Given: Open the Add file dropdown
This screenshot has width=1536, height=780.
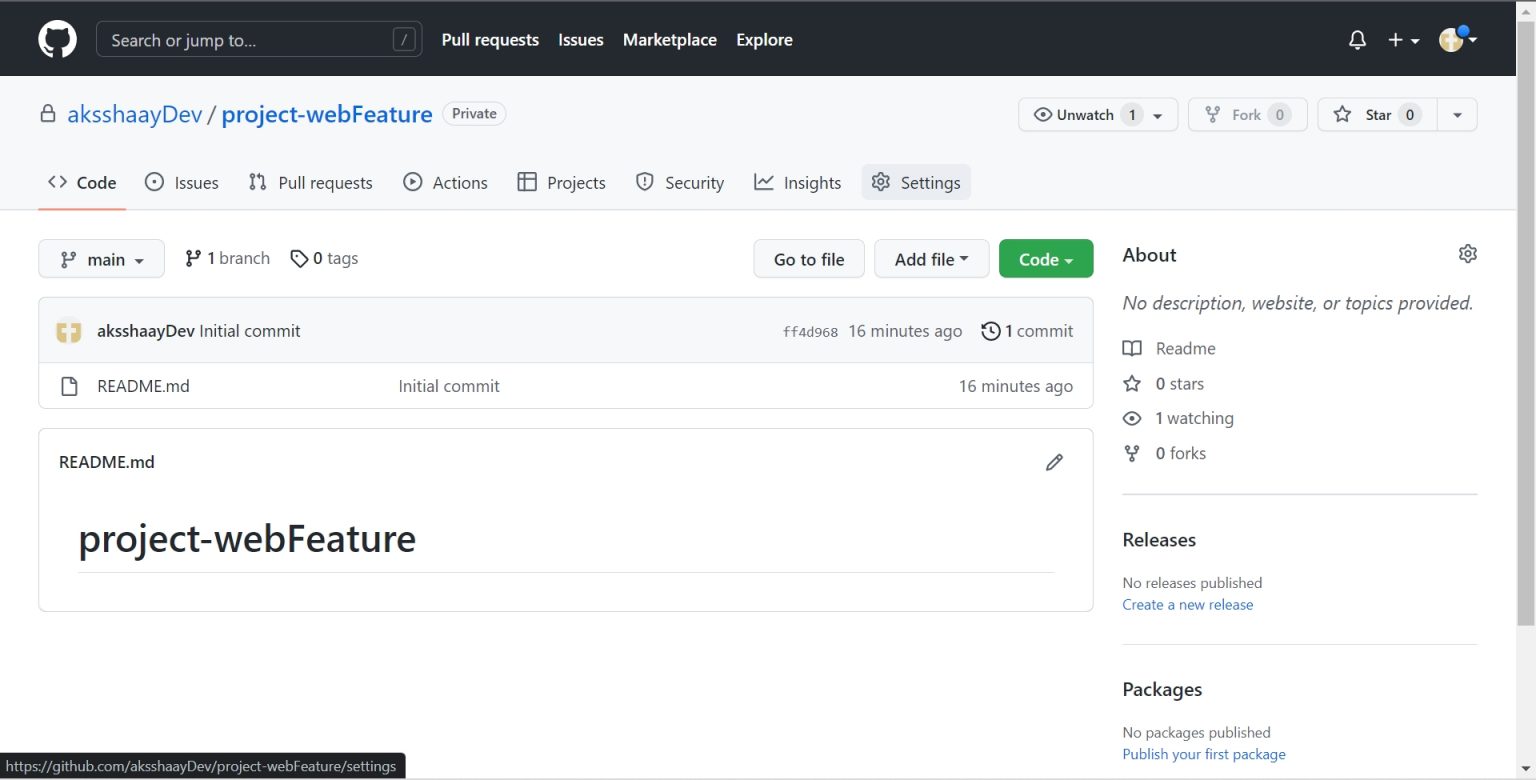Looking at the screenshot, I should tap(931, 259).
